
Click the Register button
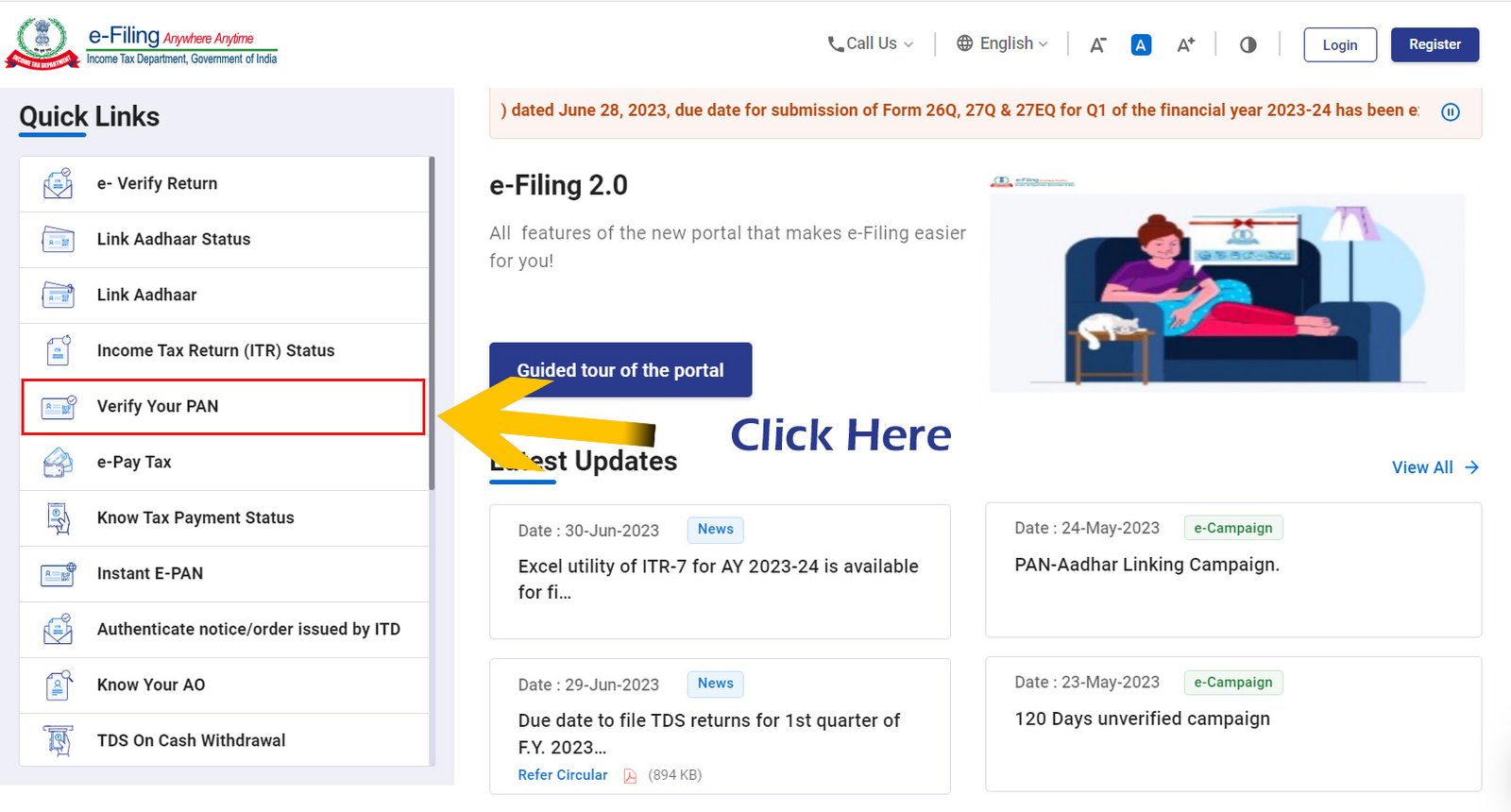coord(1435,44)
